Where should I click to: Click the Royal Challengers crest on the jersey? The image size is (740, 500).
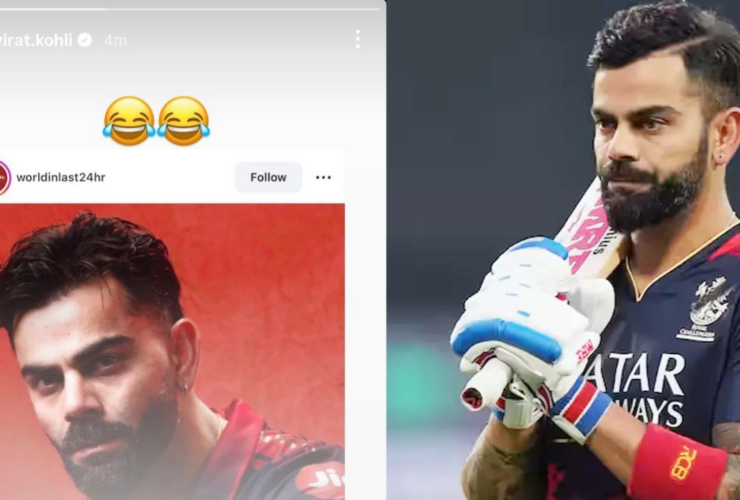pyautogui.click(x=705, y=308)
